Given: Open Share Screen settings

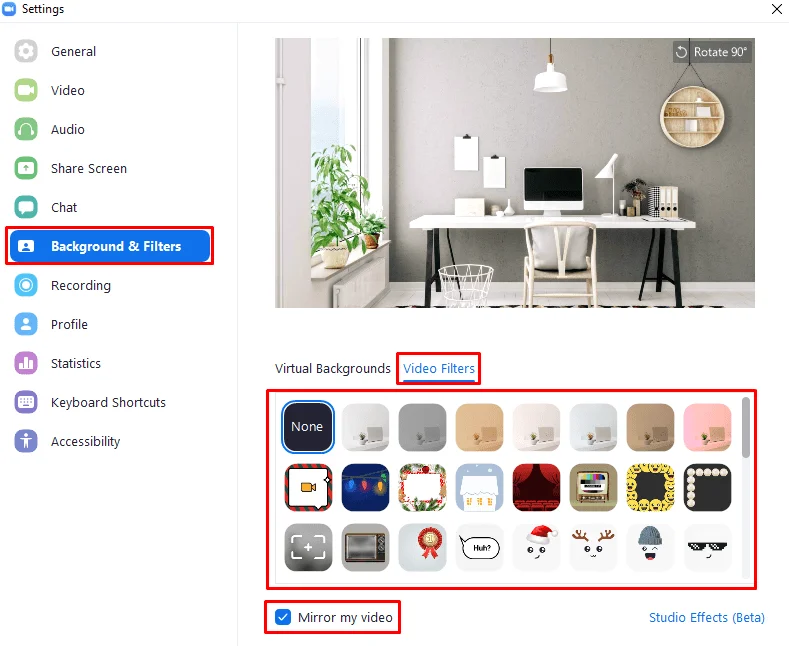Looking at the screenshot, I should pos(89,169).
